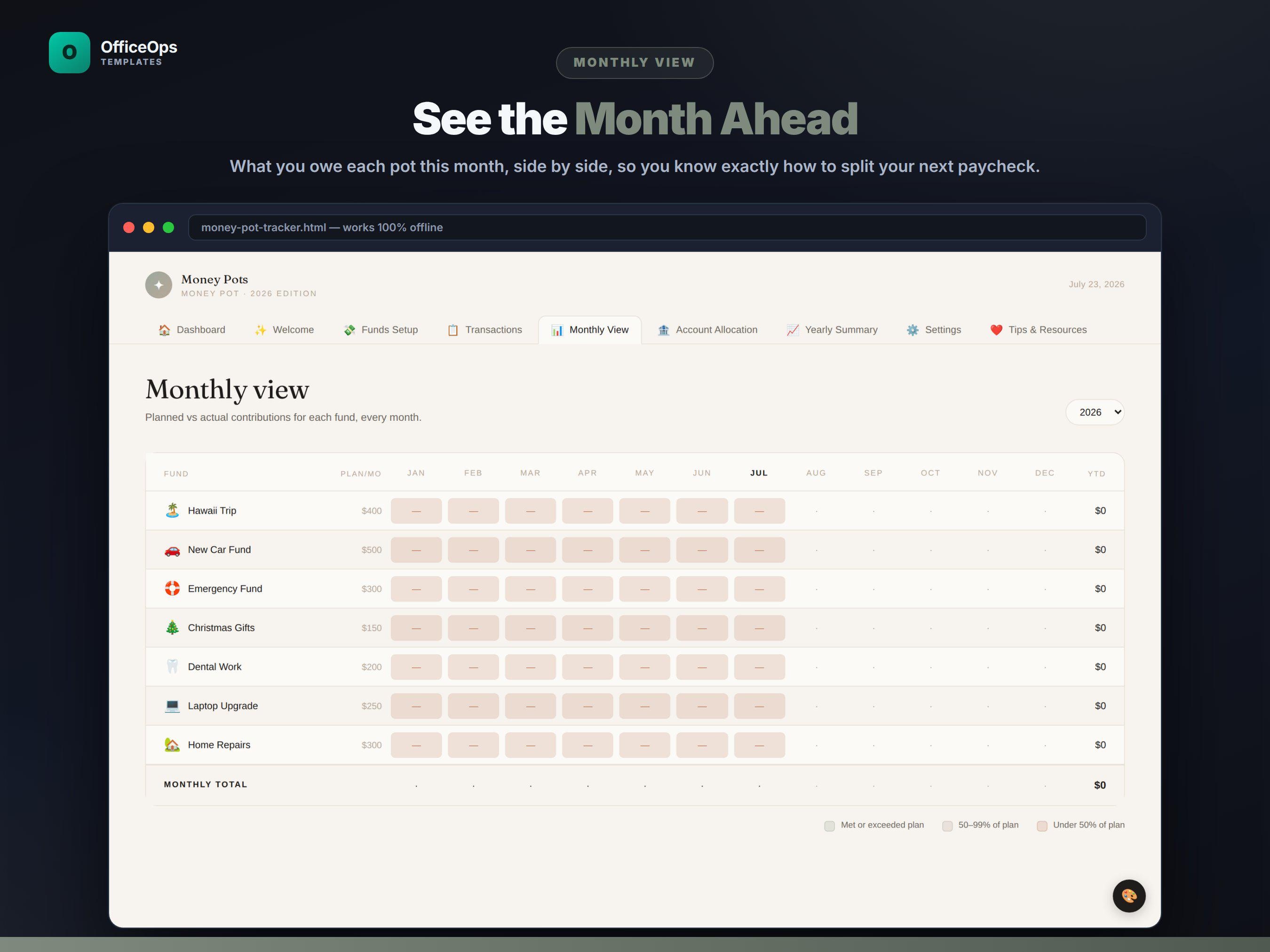Viewport: 1270px width, 952px height.
Task: Click the 50–99% of plan swatch
Action: [947, 826]
